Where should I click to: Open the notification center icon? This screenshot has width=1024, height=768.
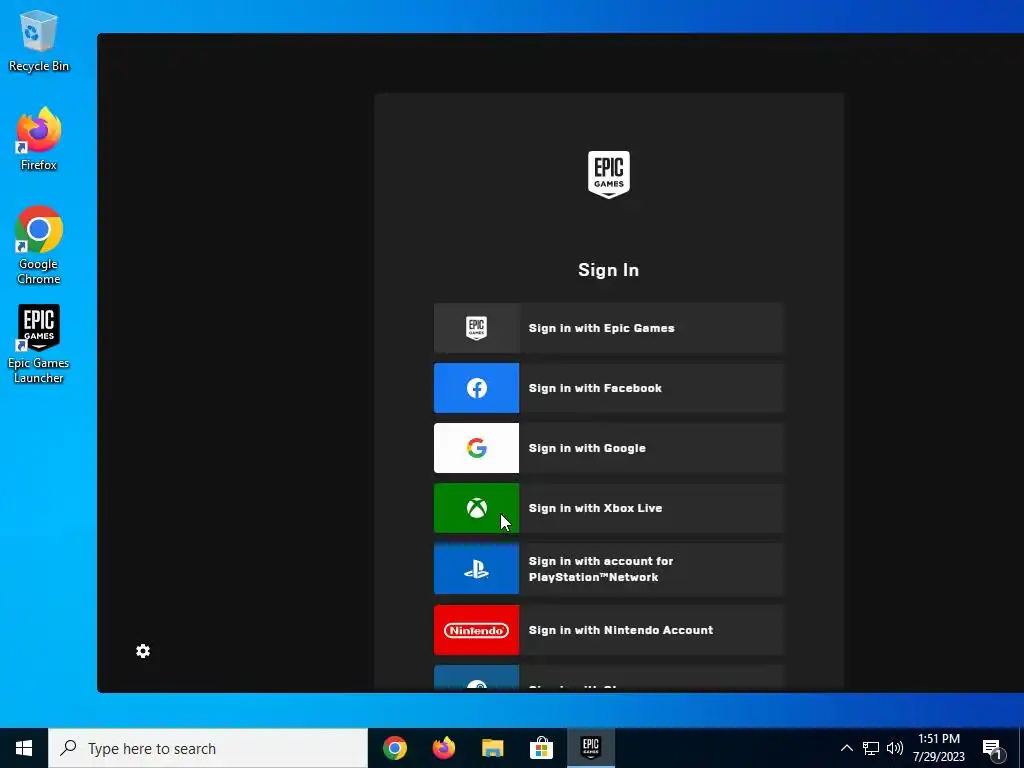tap(994, 749)
